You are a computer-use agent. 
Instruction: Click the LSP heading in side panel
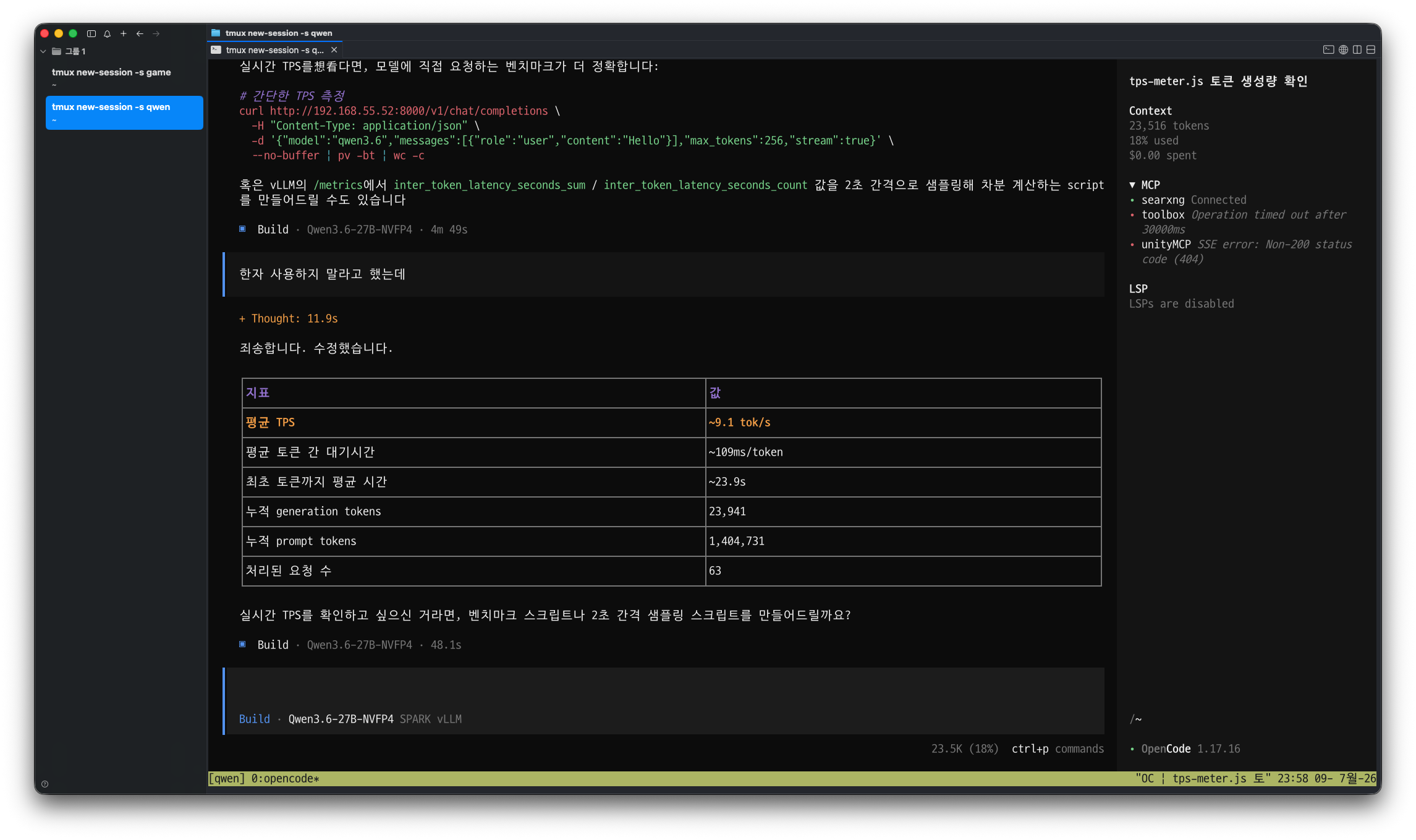[x=1138, y=289]
